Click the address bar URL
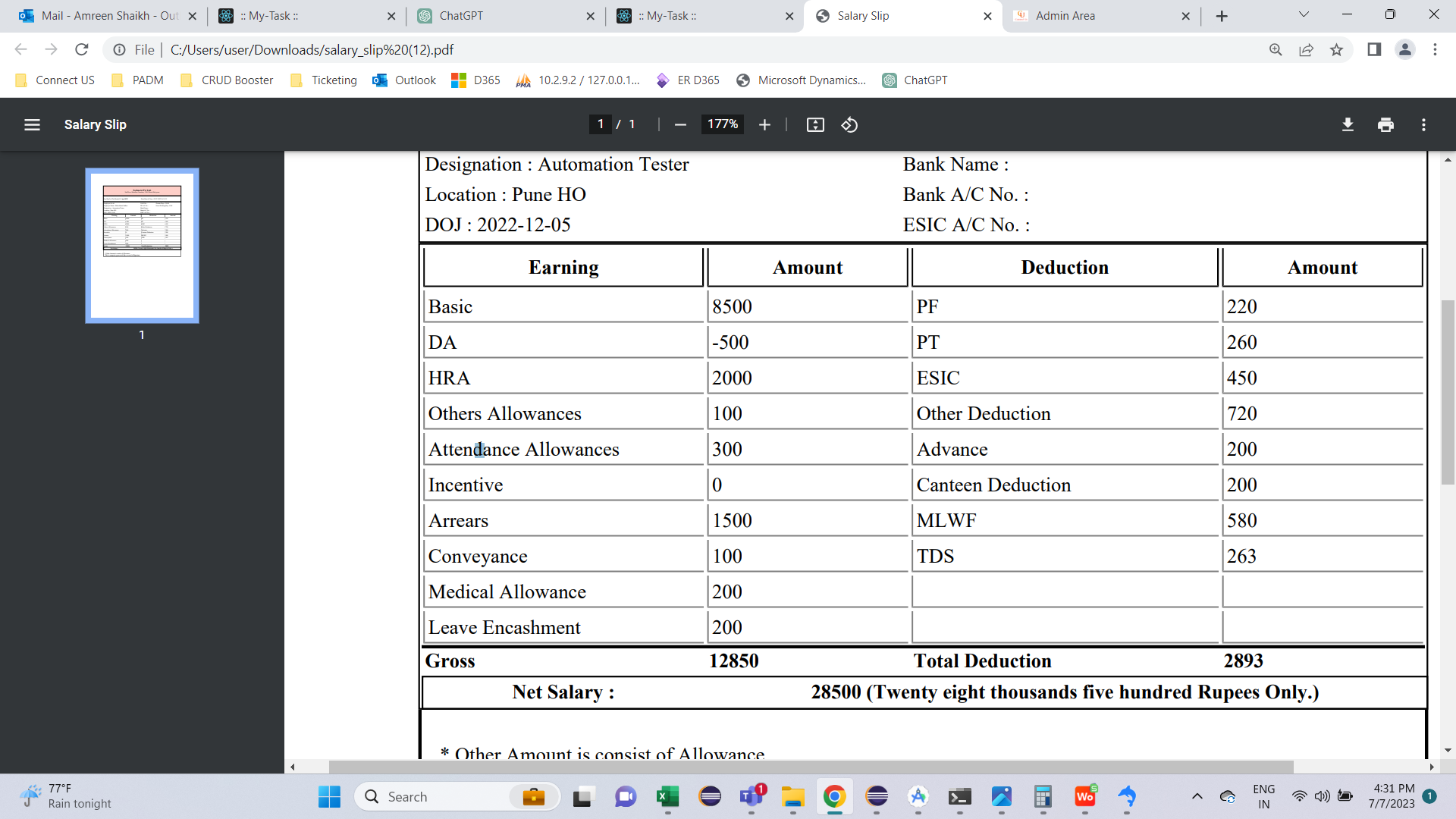Viewport: 1456px width, 819px height. 312,50
